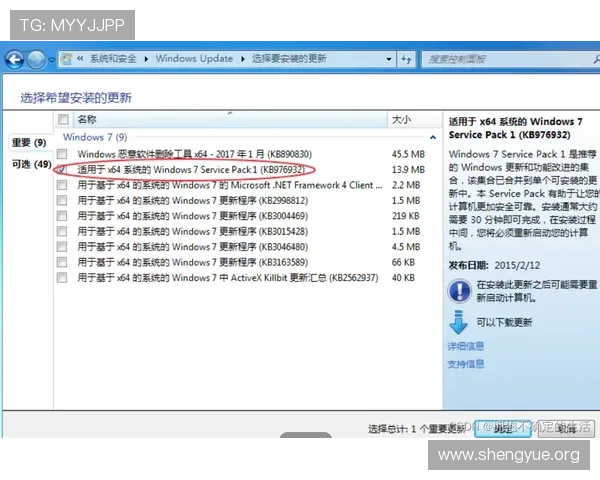The height and width of the screenshot is (480, 600).
Task: Click the 确定 button
Action: (x=503, y=429)
